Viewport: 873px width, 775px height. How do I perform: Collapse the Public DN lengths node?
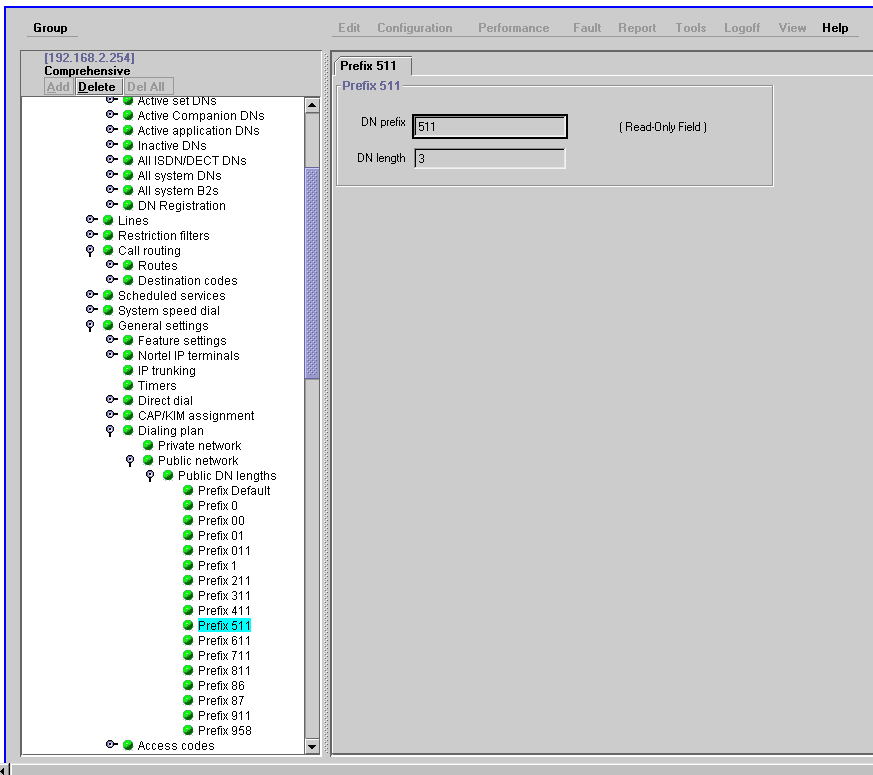click(x=150, y=476)
